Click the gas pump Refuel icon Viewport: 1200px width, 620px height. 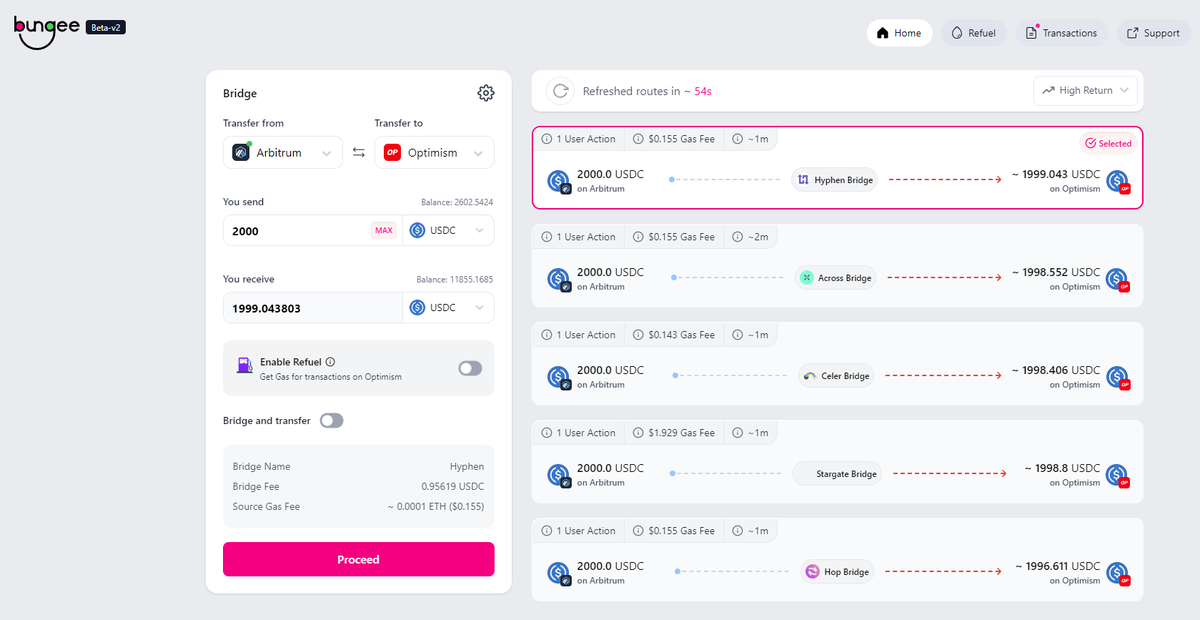[x=245, y=366]
